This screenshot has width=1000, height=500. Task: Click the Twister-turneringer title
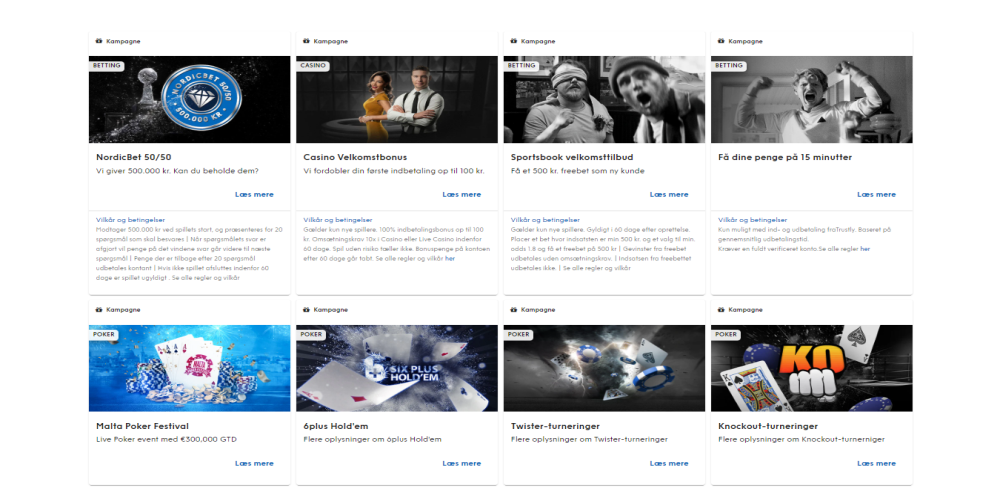pyautogui.click(x=555, y=426)
